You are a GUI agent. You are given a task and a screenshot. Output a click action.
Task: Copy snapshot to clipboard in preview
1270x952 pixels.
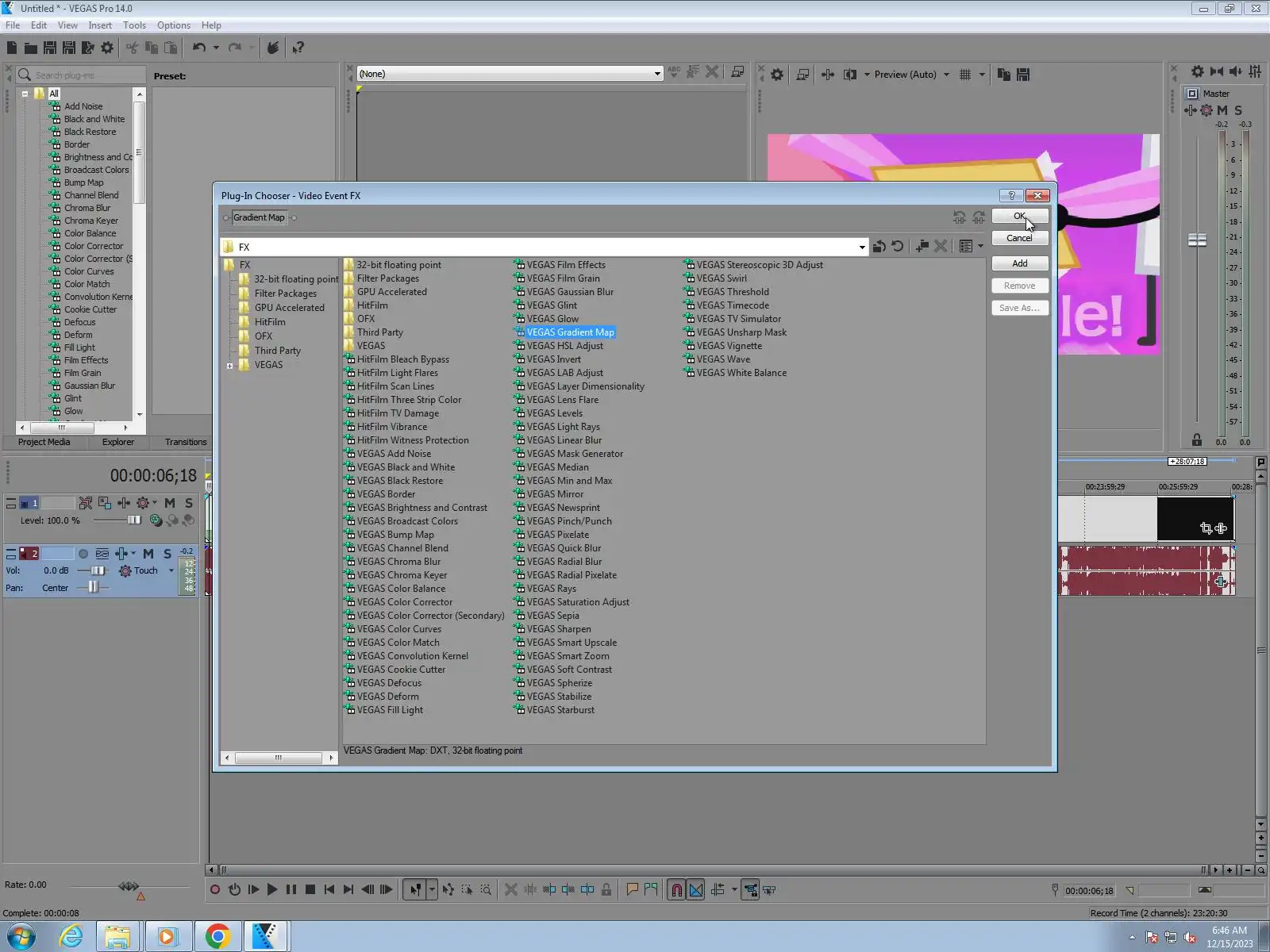(x=1004, y=75)
